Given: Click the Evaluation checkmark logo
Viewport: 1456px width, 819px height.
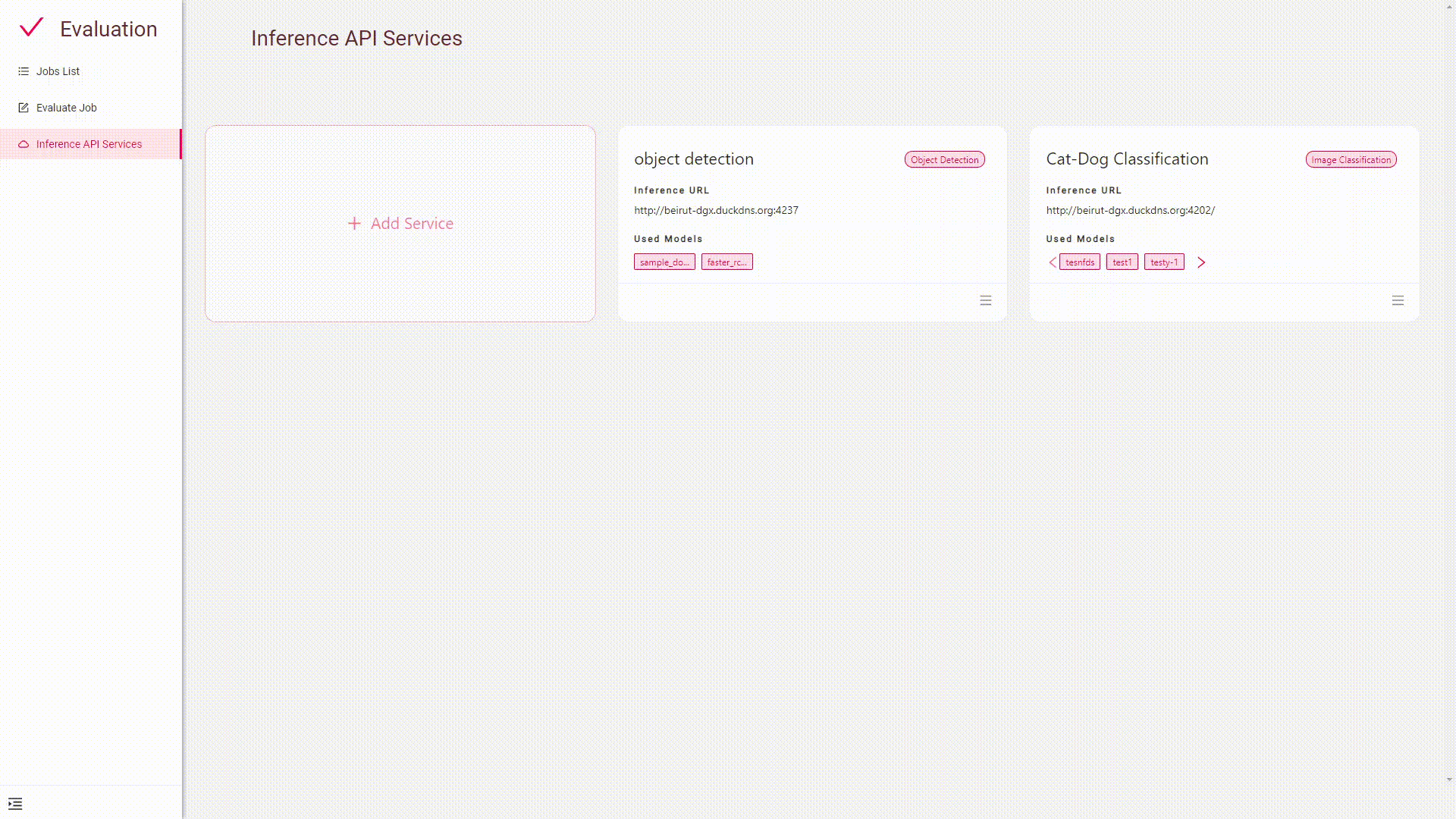Looking at the screenshot, I should pyautogui.click(x=32, y=28).
